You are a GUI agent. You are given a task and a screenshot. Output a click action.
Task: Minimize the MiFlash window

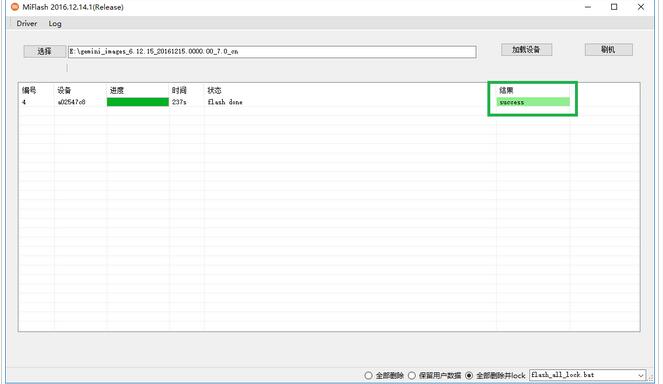[588, 7]
